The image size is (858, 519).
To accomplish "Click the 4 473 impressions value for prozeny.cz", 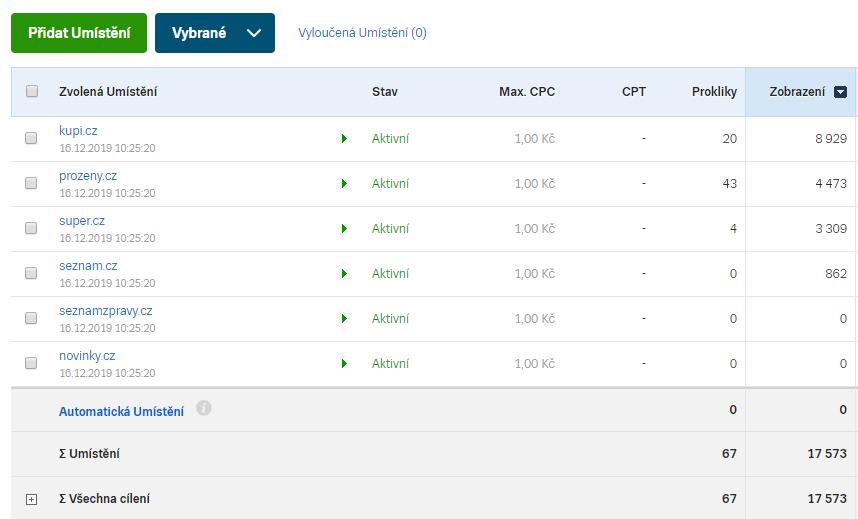I will click(831, 183).
